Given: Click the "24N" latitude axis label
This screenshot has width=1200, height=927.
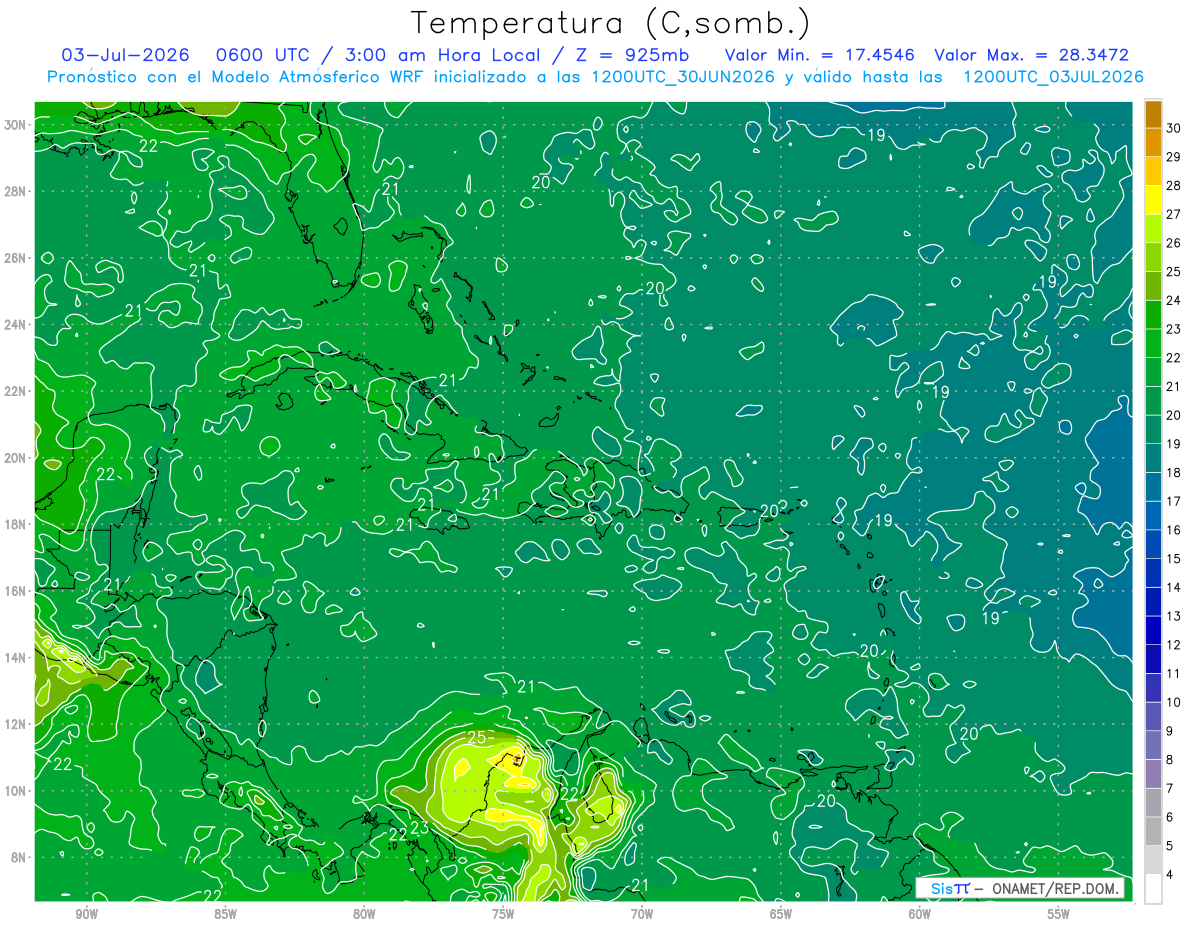Looking at the screenshot, I should tap(17, 325).
